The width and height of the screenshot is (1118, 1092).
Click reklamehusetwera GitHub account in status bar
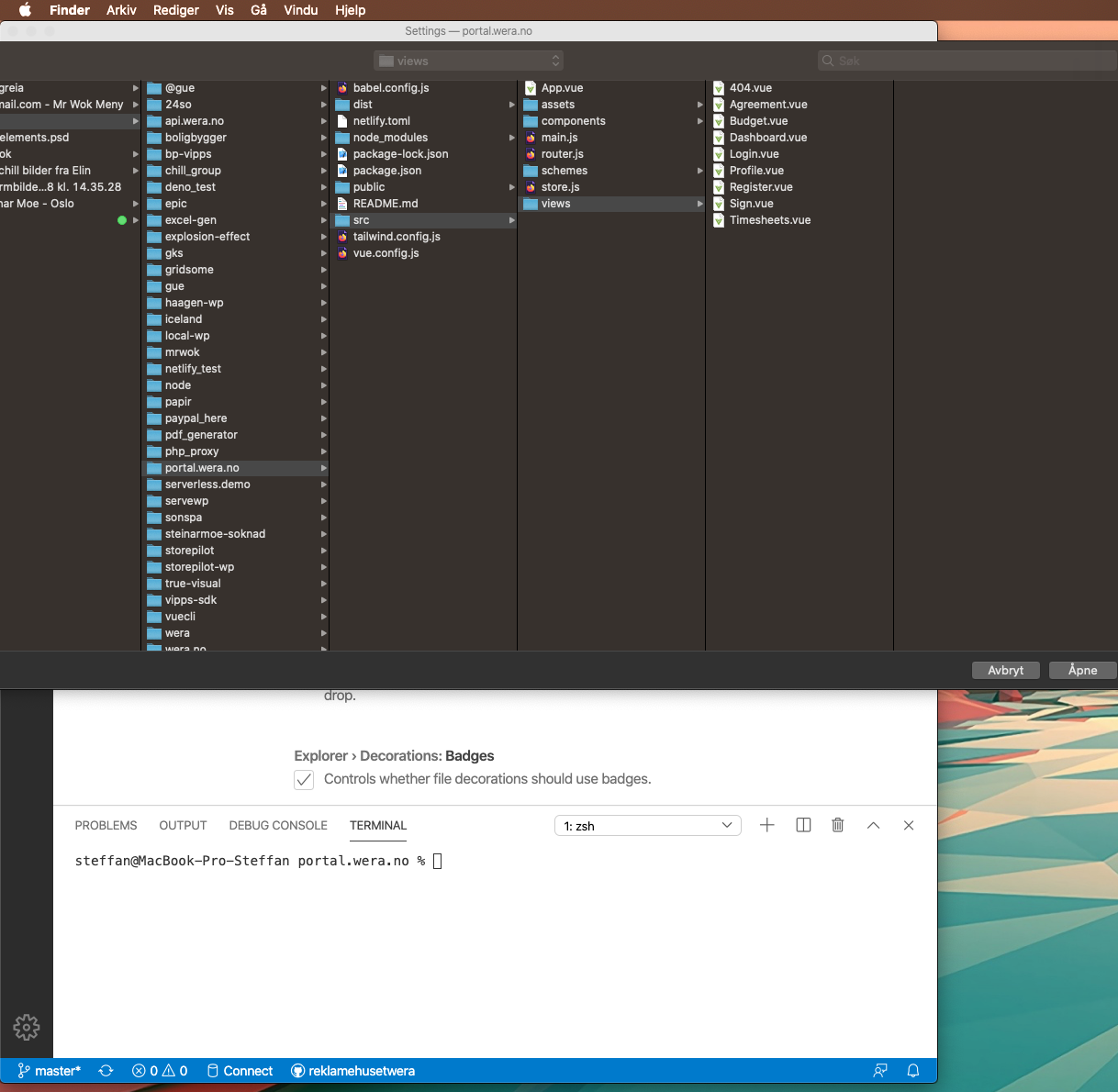(353, 1071)
